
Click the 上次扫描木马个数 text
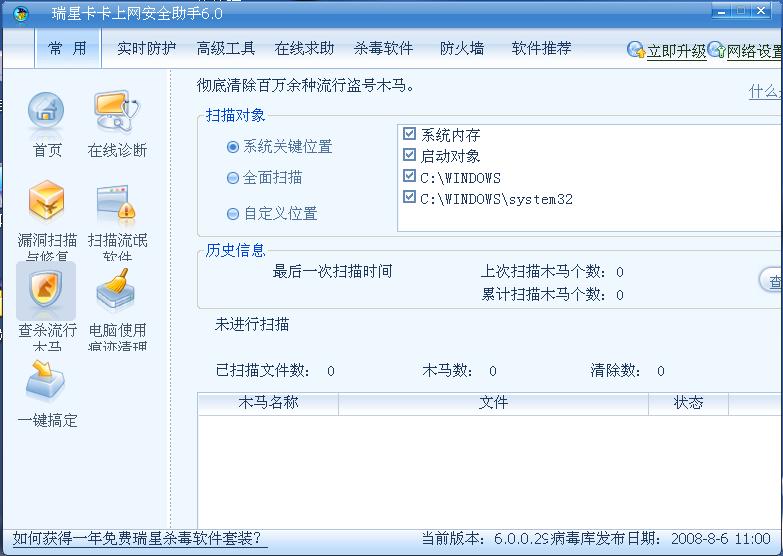pos(552,272)
